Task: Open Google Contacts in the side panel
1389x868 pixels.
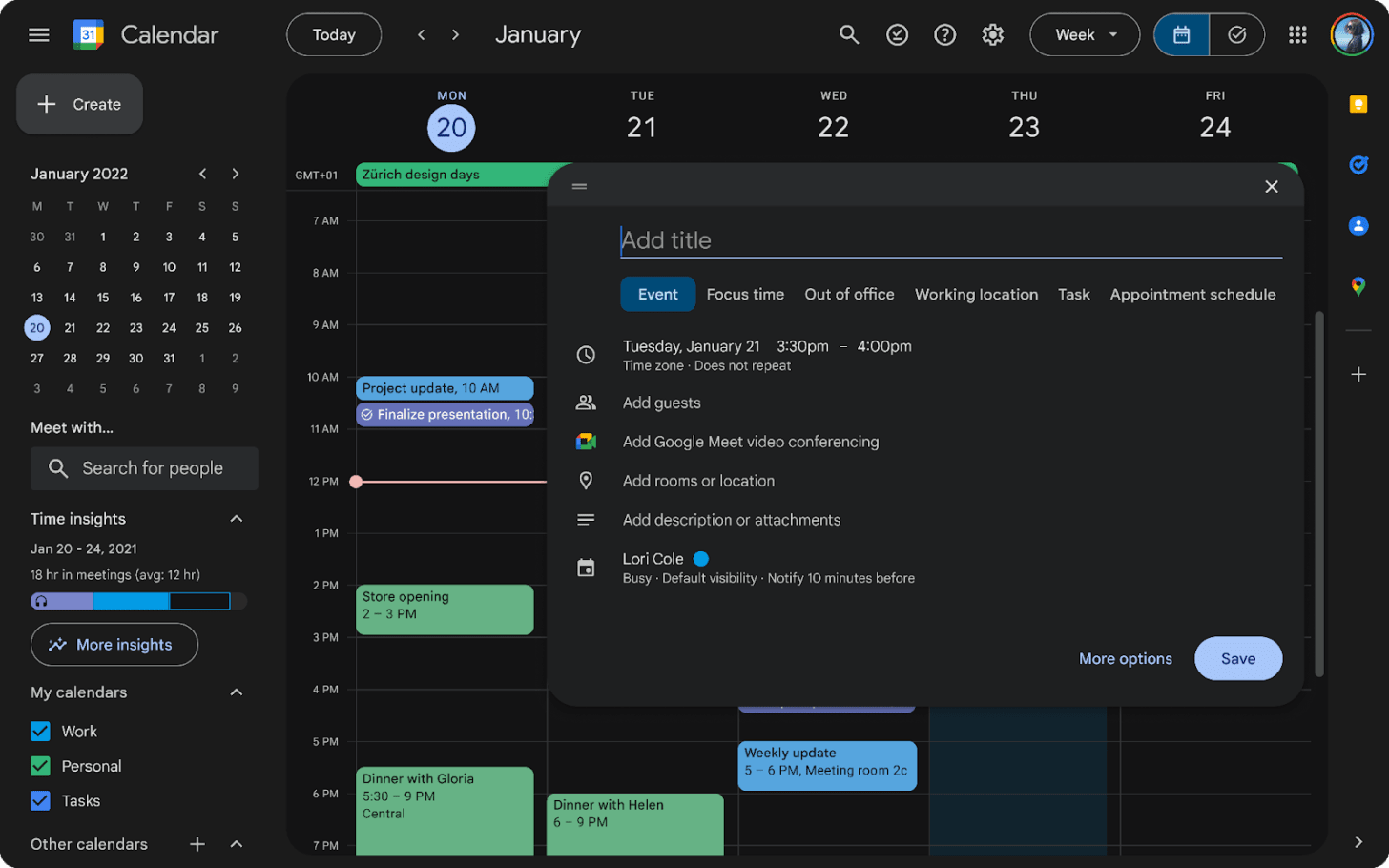Action: (1358, 225)
